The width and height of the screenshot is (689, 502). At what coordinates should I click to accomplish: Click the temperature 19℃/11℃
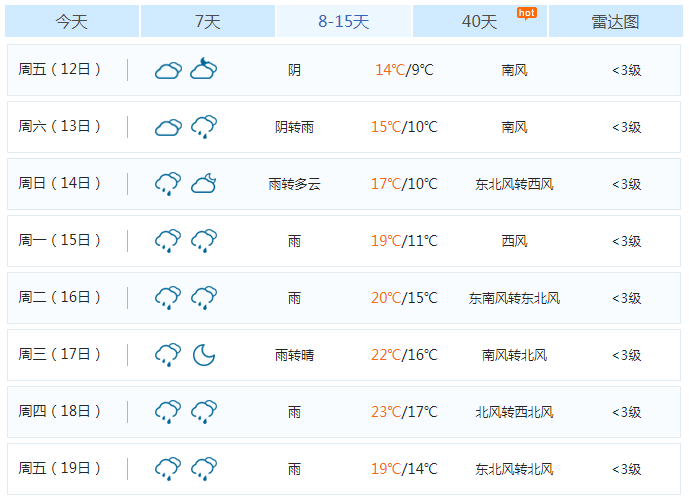(x=404, y=241)
